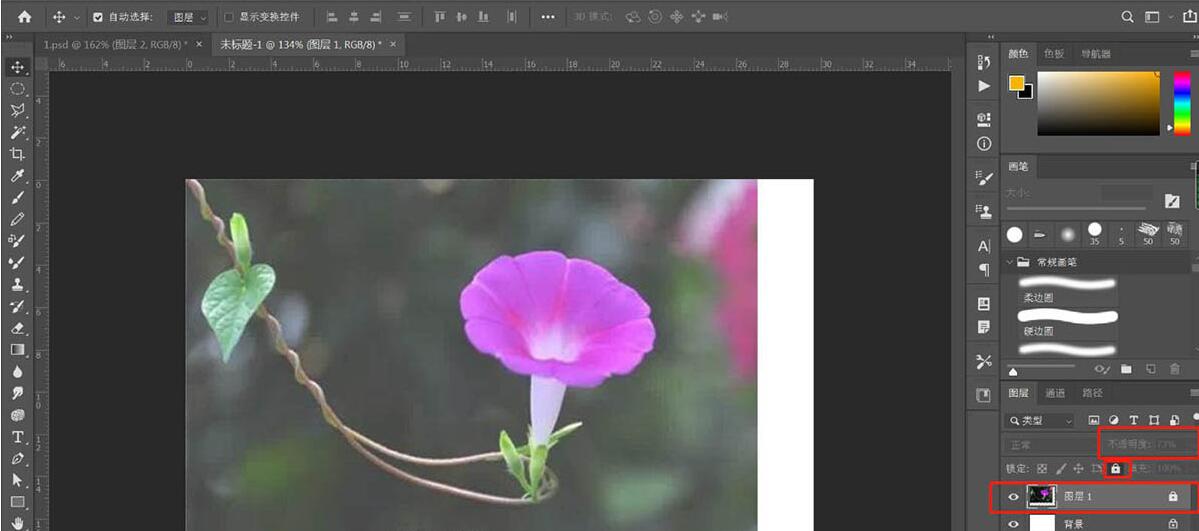Image resolution: width=1199 pixels, height=531 pixels.
Task: Switch to the 通道 panel tab
Action: point(1055,393)
